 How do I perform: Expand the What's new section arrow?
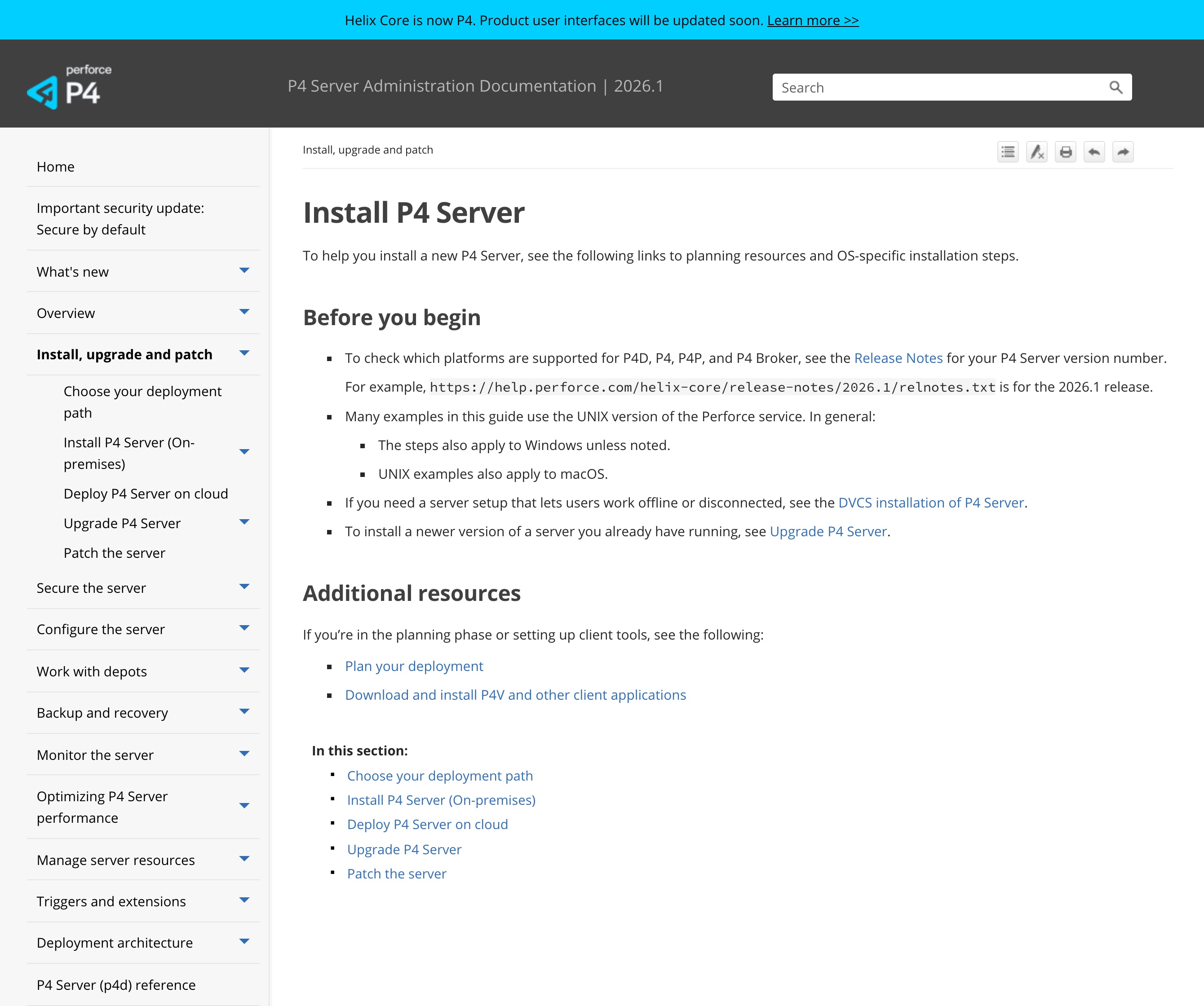point(244,270)
